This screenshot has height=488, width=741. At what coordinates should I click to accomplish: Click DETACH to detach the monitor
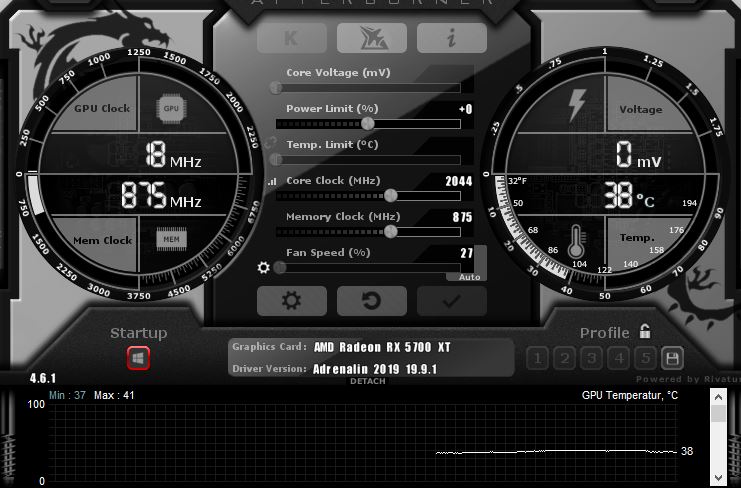368,381
